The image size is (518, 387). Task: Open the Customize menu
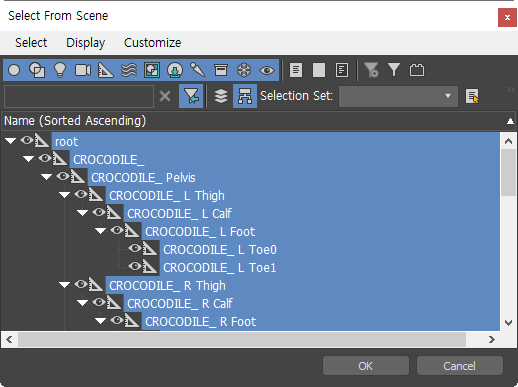pyautogui.click(x=153, y=43)
